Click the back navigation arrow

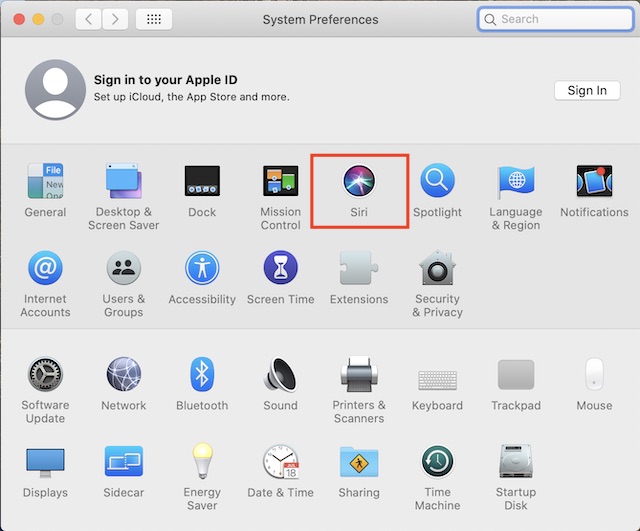pos(88,19)
